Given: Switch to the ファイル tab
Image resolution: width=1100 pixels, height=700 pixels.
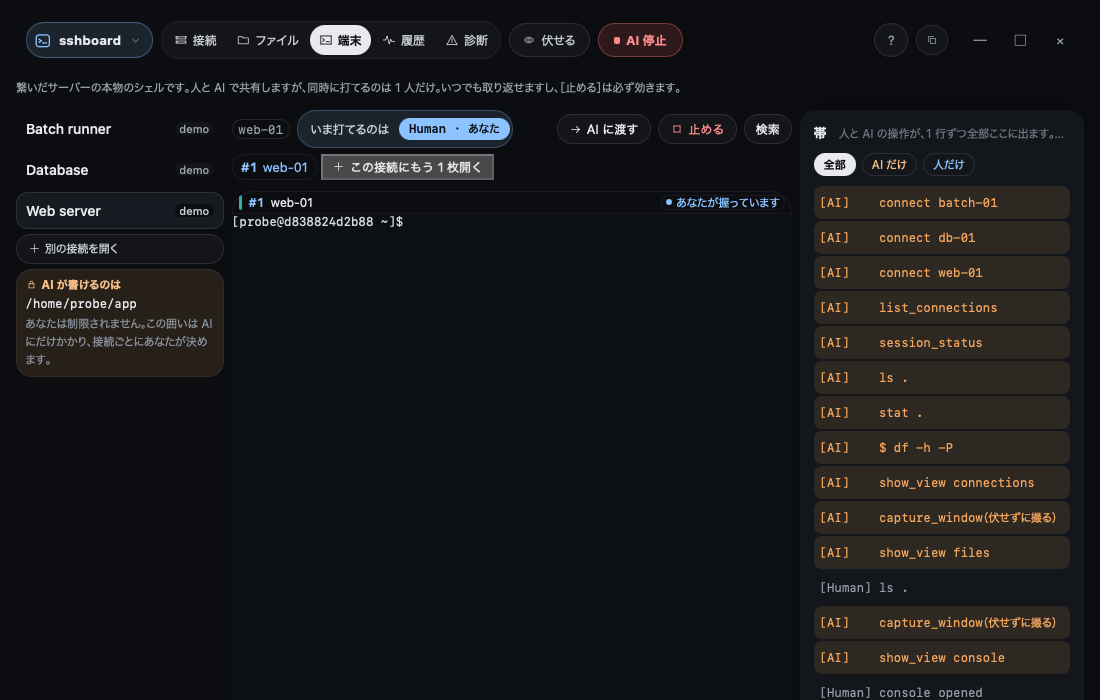Looking at the screenshot, I should 268,40.
